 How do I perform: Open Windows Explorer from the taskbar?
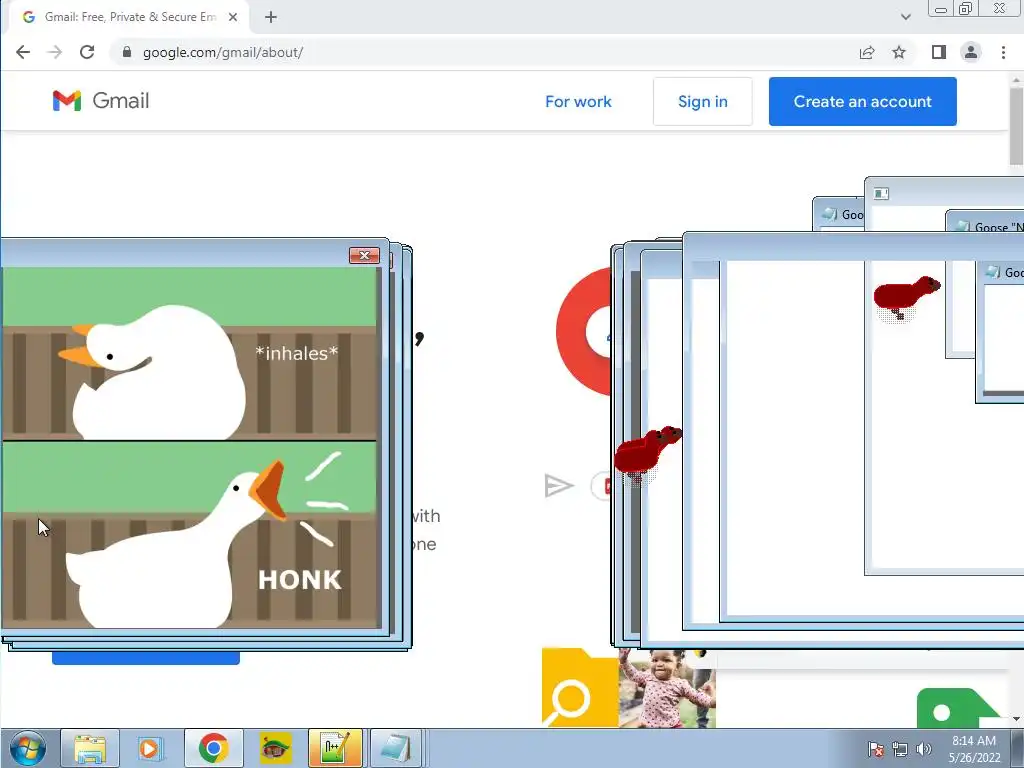[90, 748]
